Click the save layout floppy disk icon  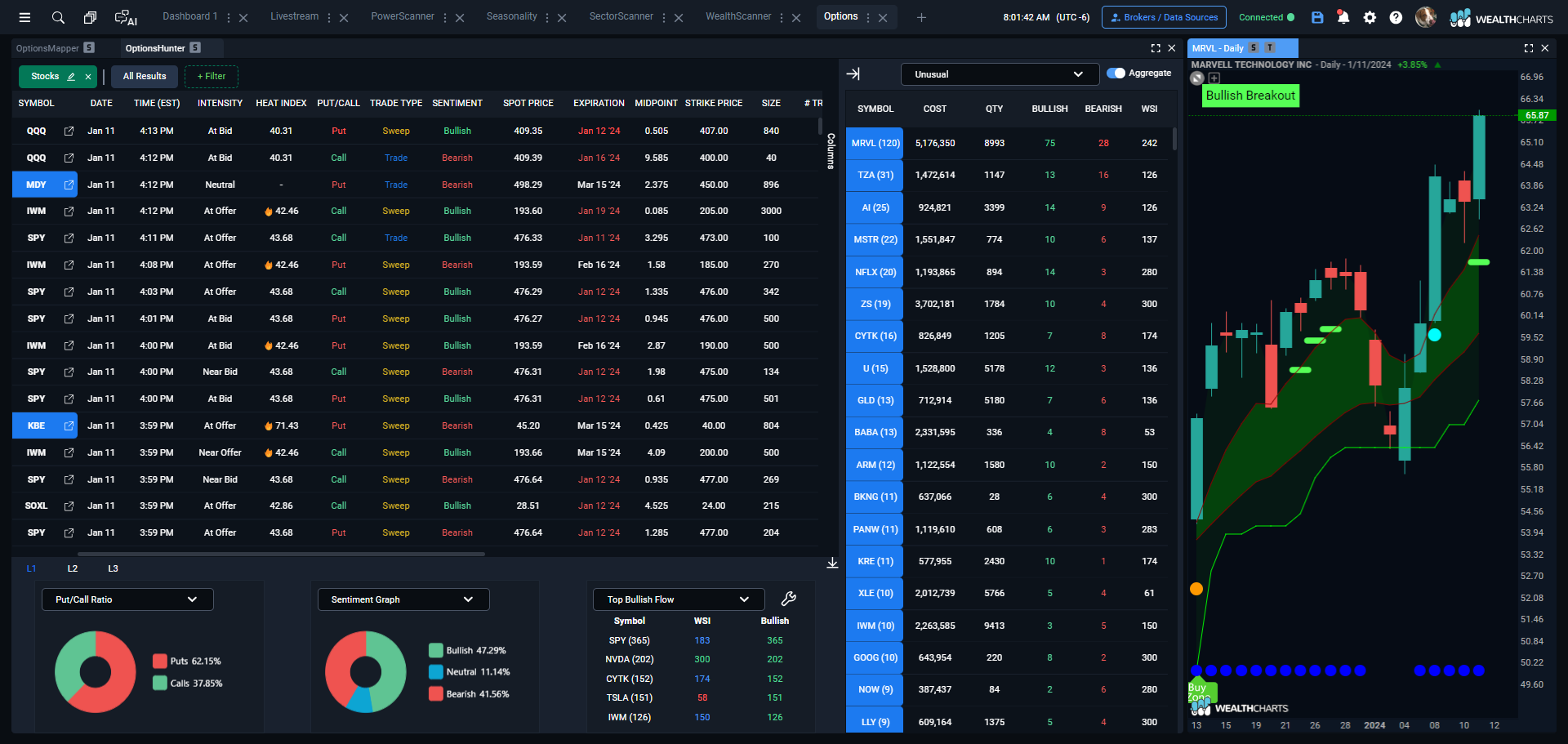click(x=1317, y=17)
